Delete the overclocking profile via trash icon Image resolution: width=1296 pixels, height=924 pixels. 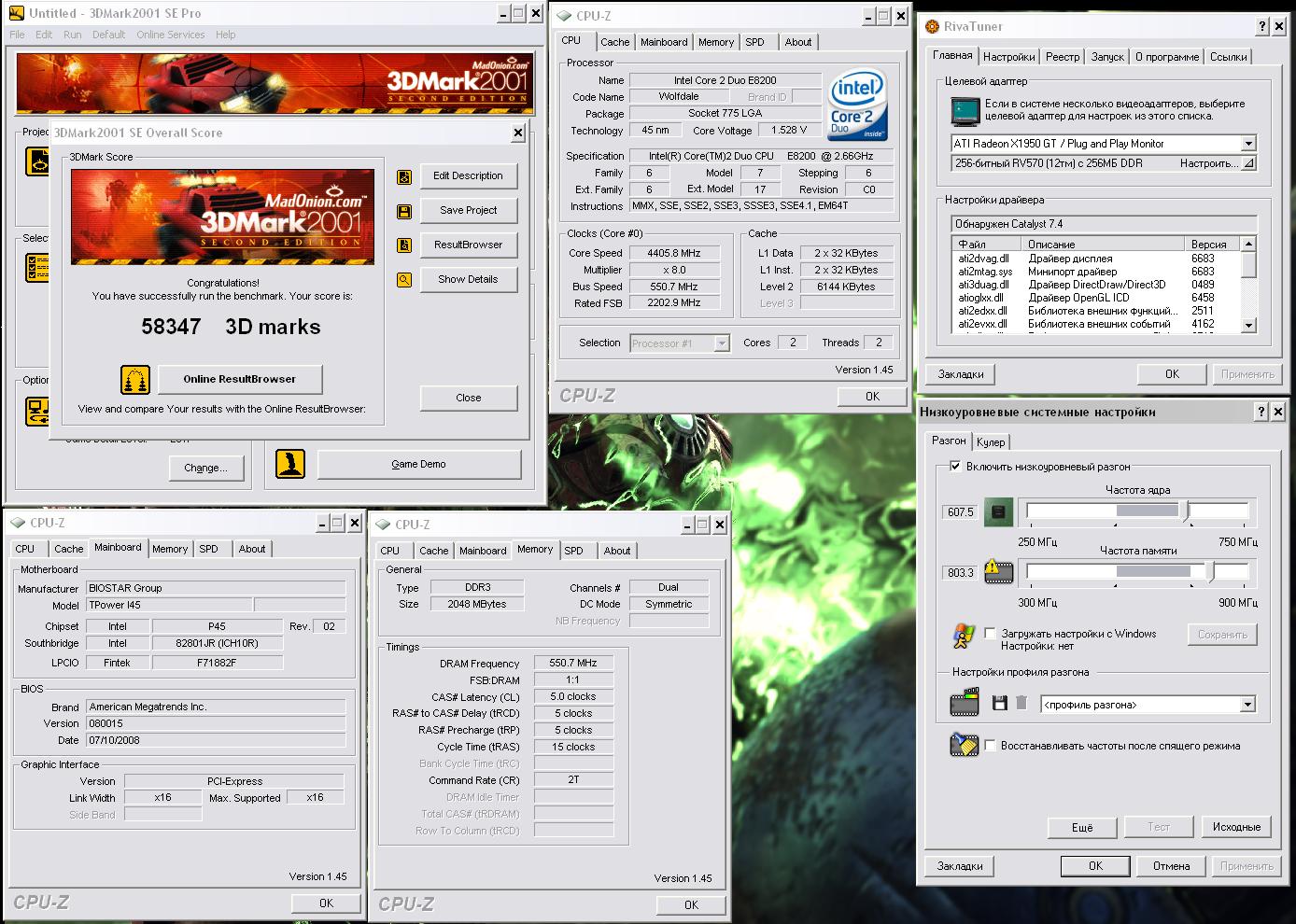click(x=1021, y=703)
